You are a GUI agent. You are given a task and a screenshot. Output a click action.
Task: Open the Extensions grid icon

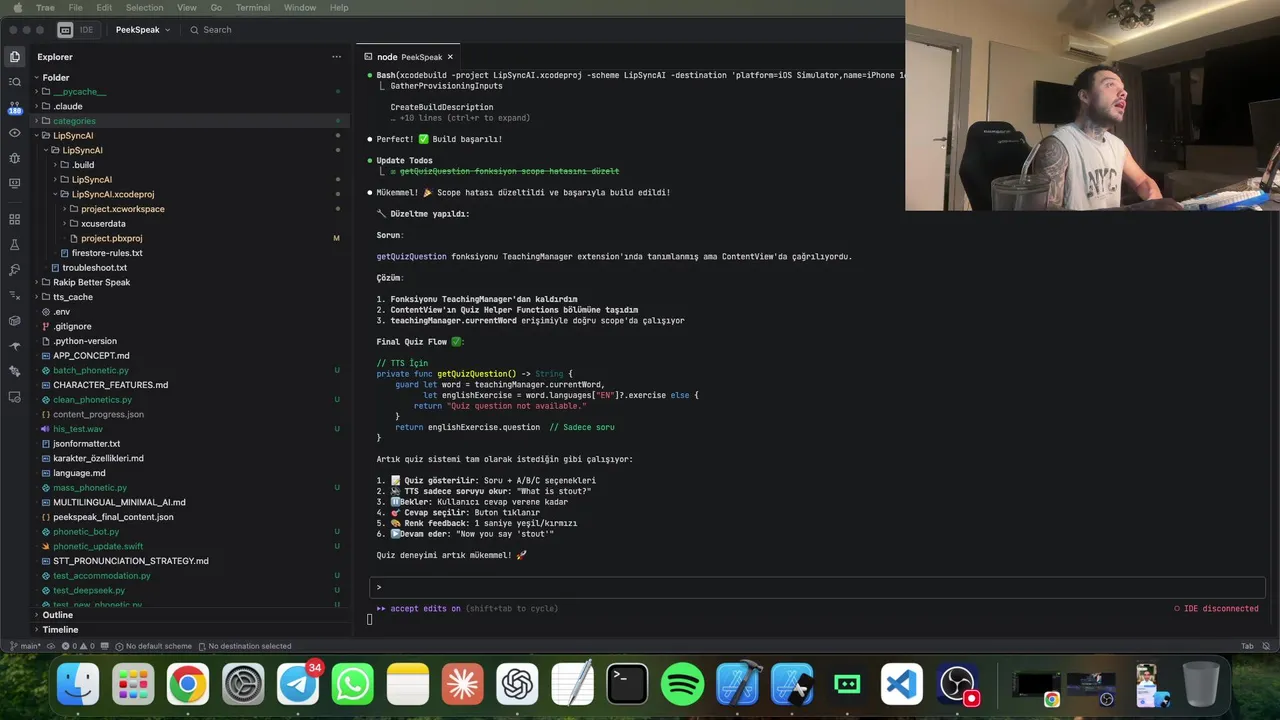[14, 219]
